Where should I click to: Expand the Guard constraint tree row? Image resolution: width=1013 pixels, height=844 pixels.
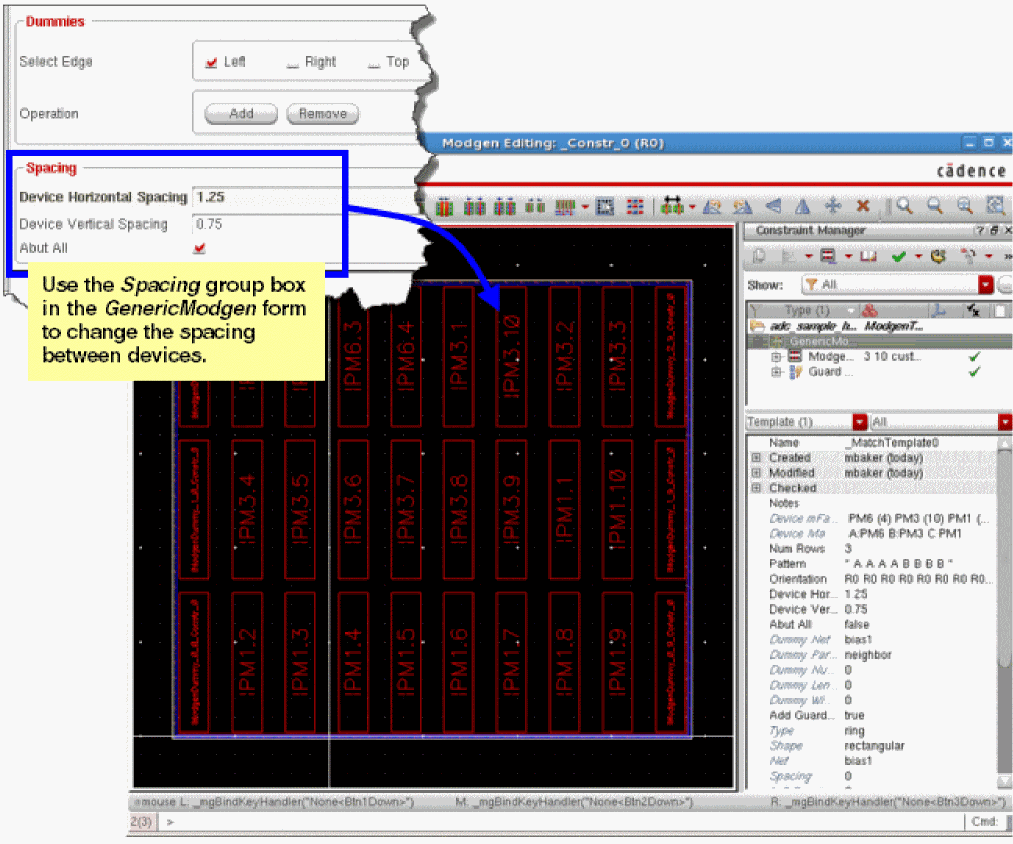tap(776, 372)
